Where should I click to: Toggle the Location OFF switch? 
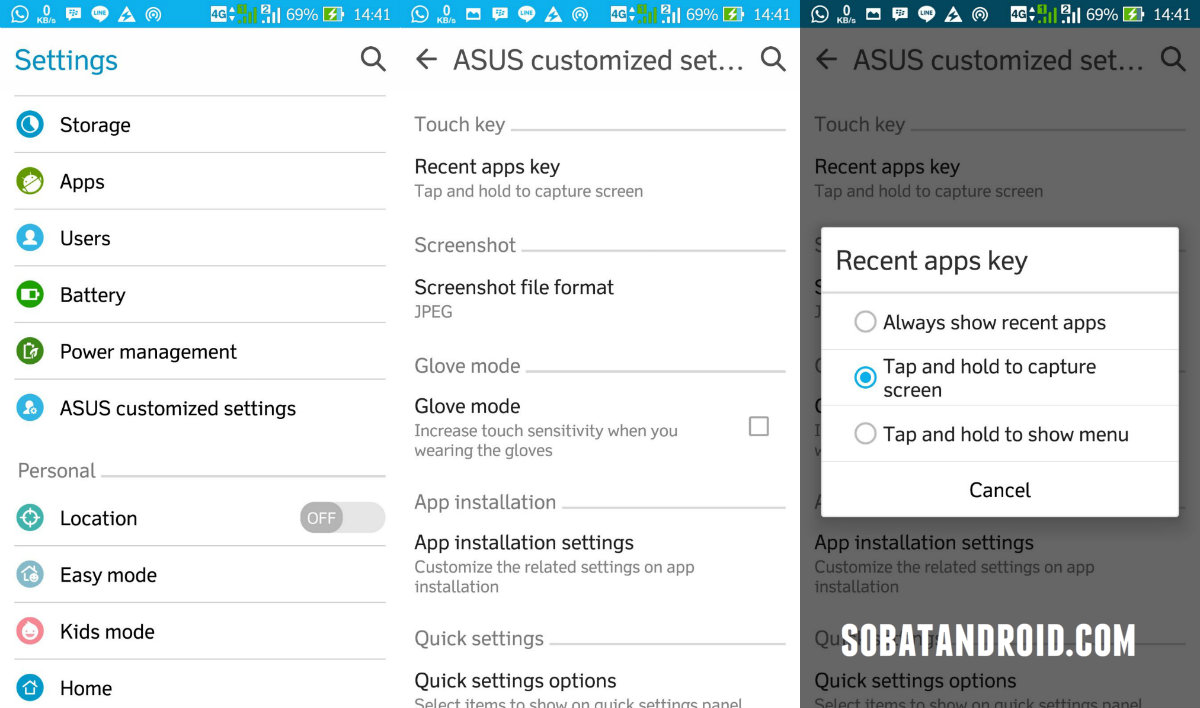342,518
